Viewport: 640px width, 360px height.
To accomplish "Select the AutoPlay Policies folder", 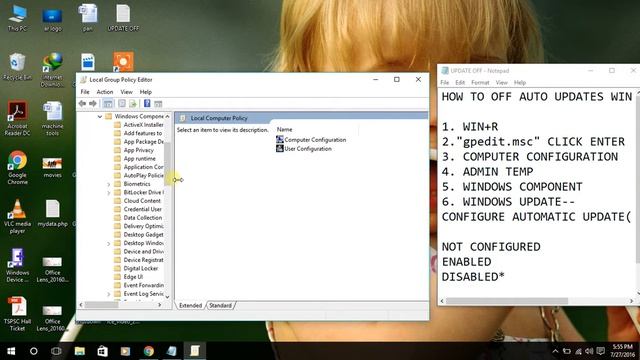I will [x=139, y=176].
